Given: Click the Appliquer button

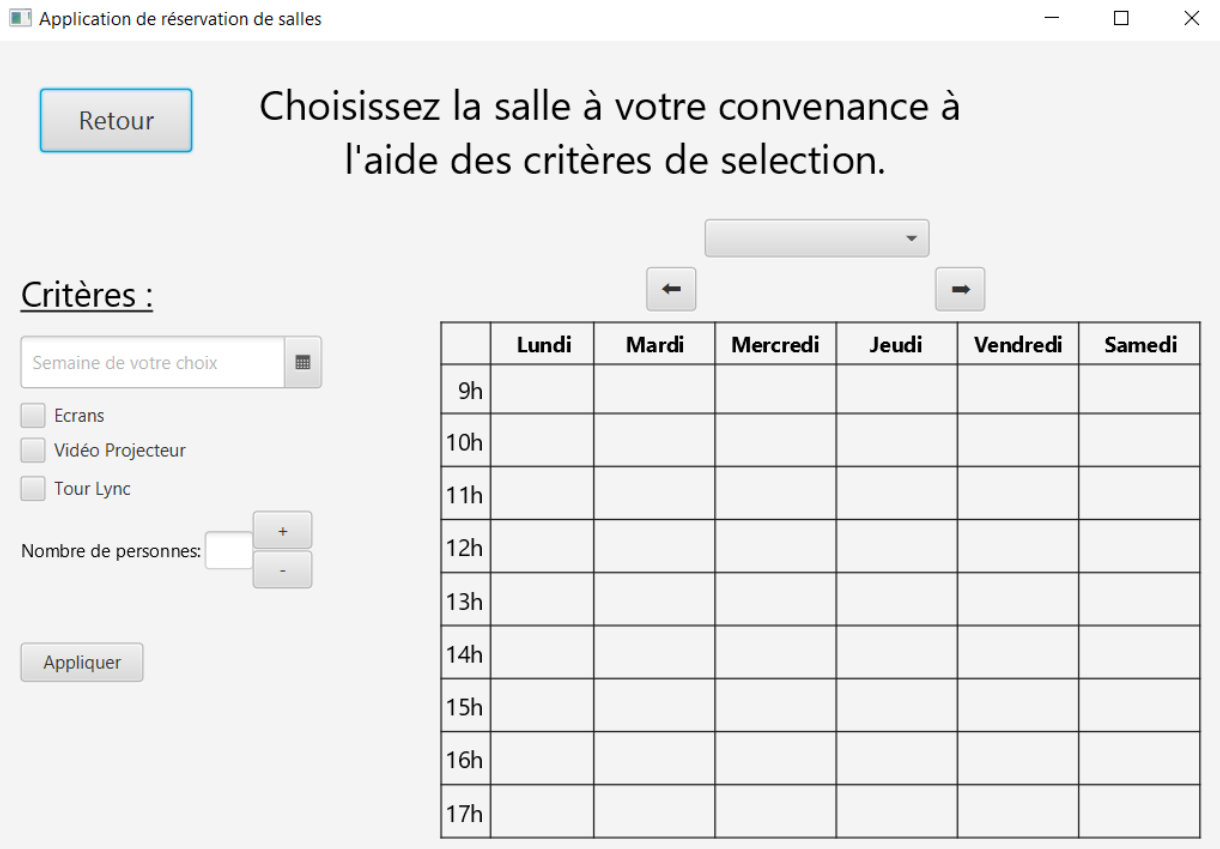Looking at the screenshot, I should click(x=82, y=662).
